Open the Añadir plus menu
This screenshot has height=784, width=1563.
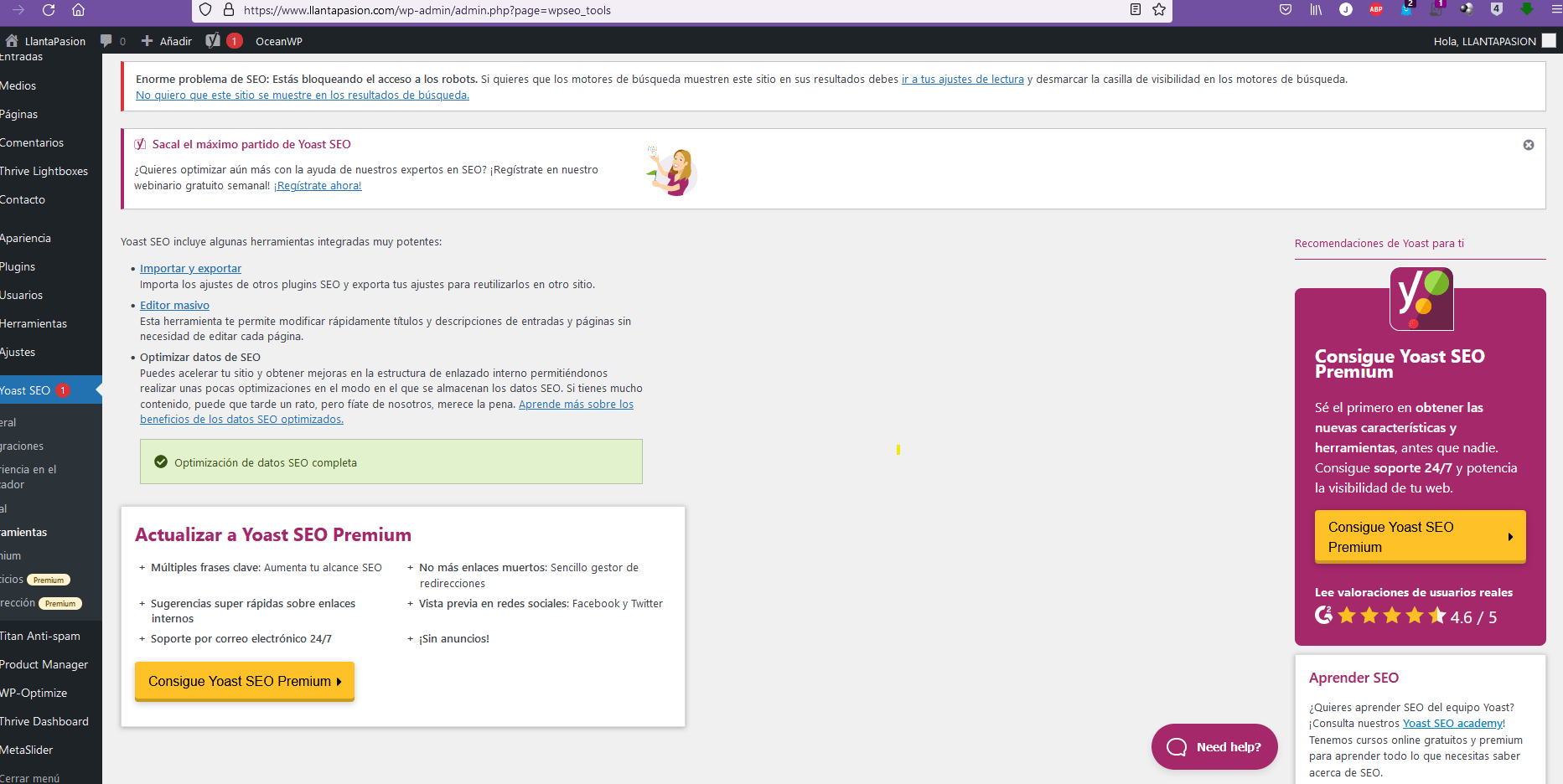point(167,41)
